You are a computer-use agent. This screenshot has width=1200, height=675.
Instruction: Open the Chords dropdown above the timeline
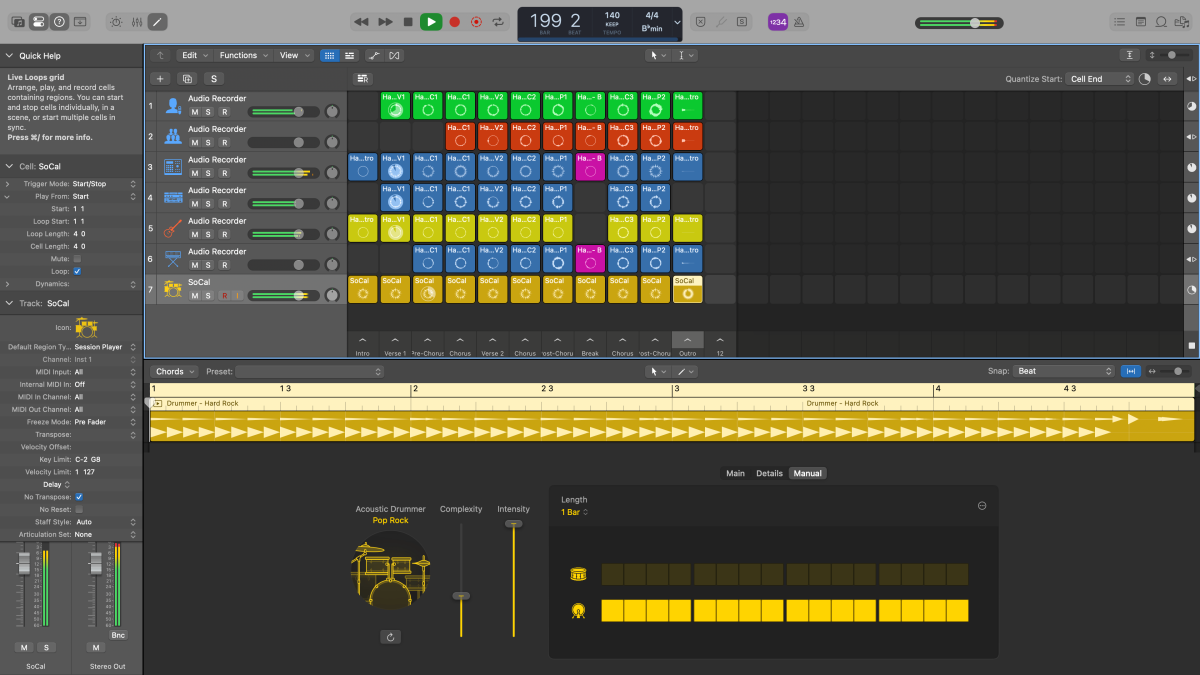coord(174,371)
